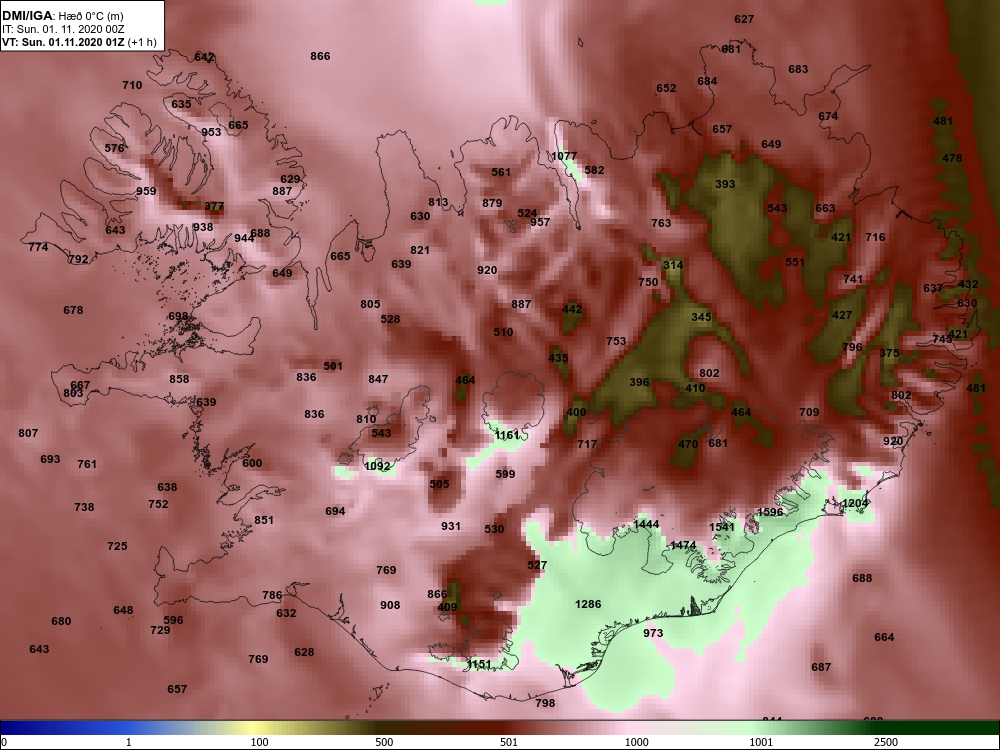Click on the map value 774
The height and width of the screenshot is (750, 1000).
pyautogui.click(x=38, y=247)
